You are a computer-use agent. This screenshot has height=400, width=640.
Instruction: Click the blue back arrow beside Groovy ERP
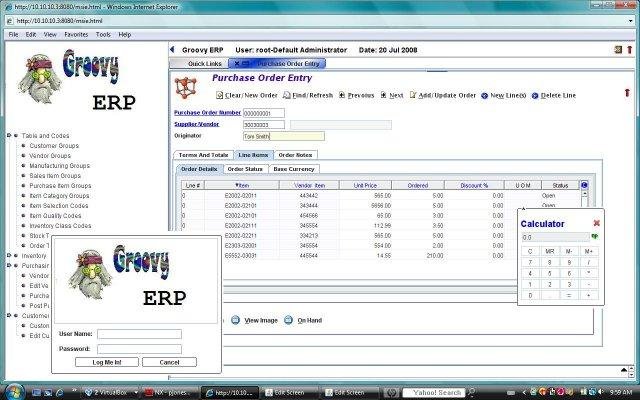click(172, 50)
